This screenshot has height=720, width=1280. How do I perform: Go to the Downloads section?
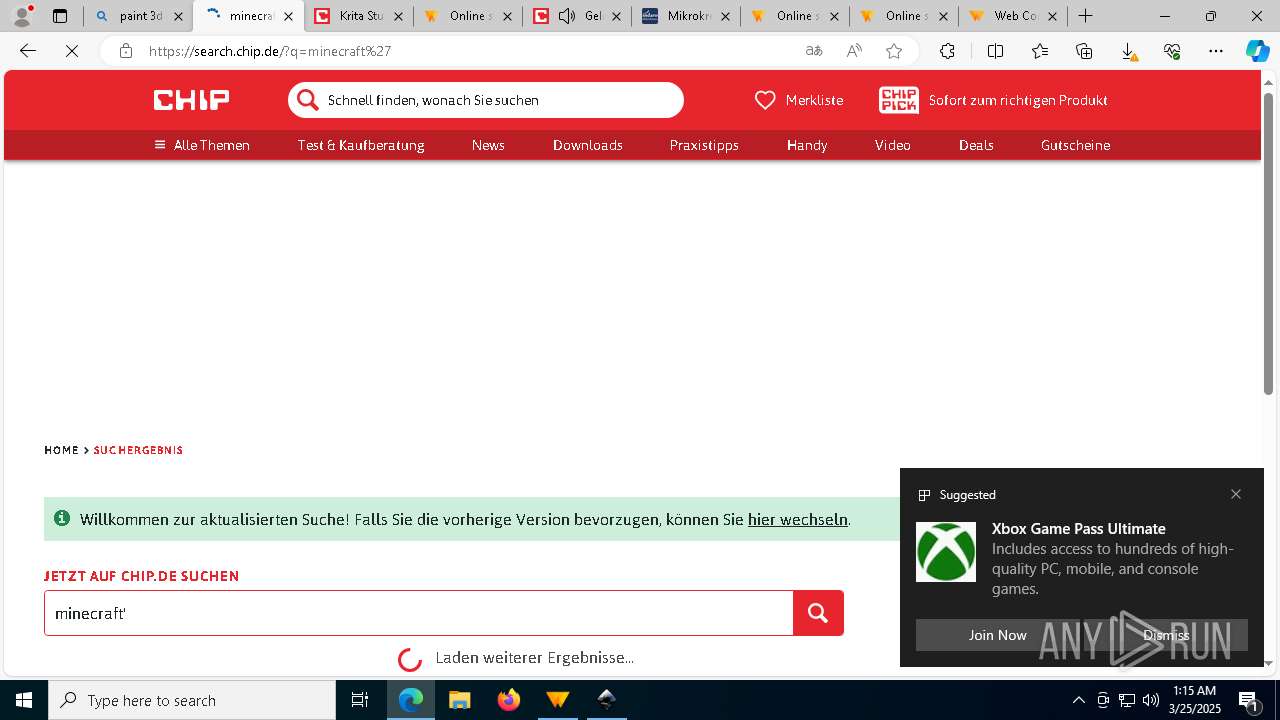tap(588, 145)
